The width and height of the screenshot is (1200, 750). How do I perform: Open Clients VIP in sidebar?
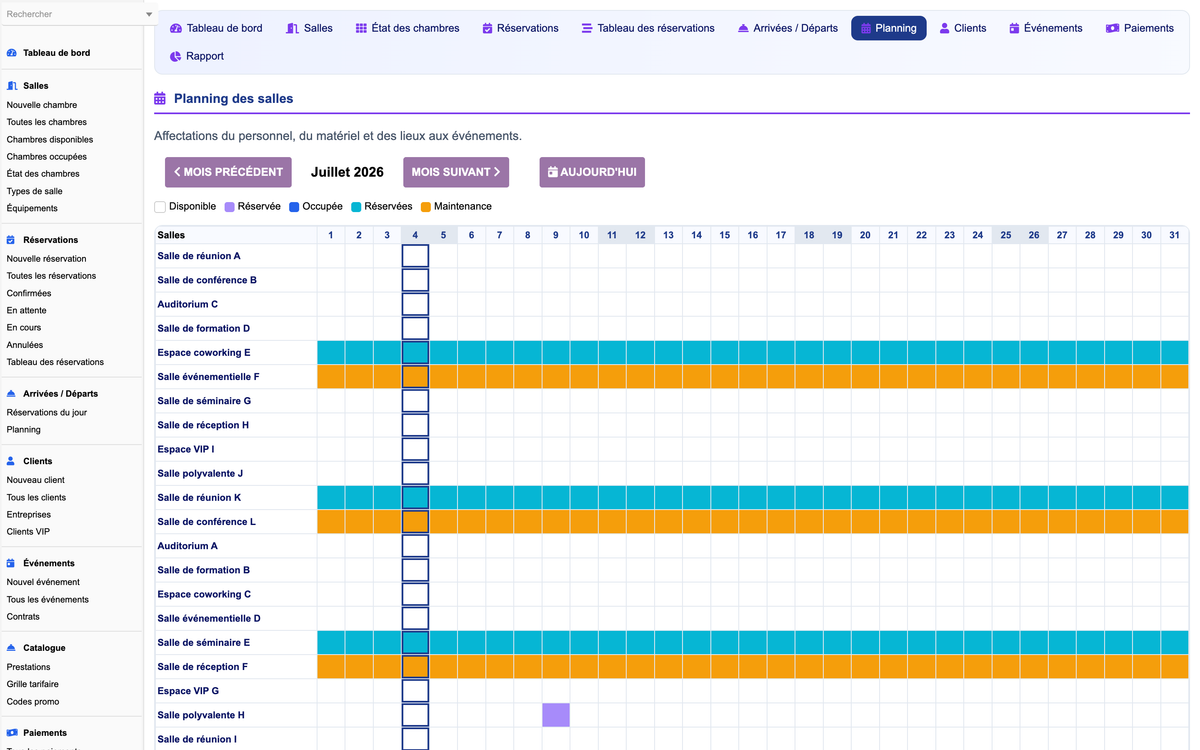(28, 531)
